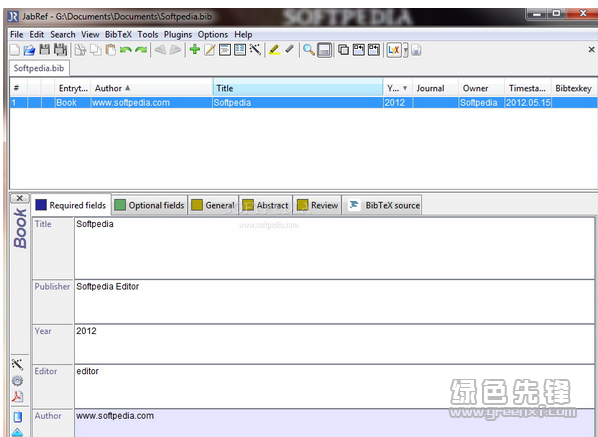Sort by Owner column header
The height and width of the screenshot is (437, 598).
pyautogui.click(x=481, y=88)
